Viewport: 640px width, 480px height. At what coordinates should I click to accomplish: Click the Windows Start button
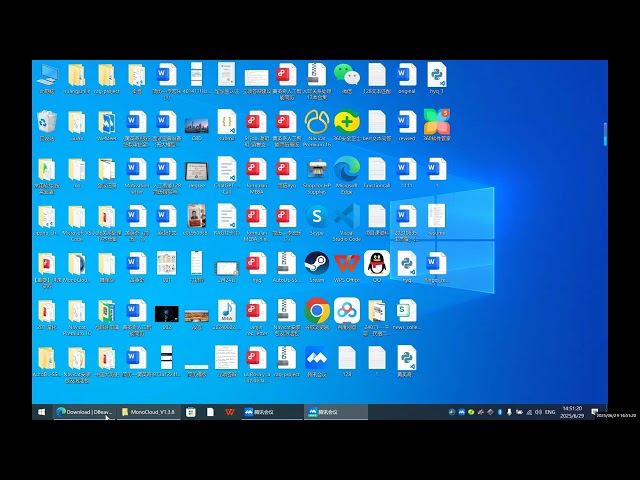click(x=41, y=411)
